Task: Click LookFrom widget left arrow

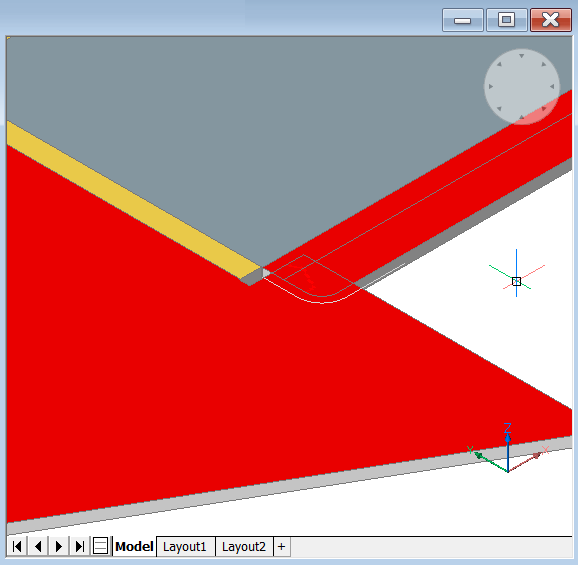Action: click(491, 87)
